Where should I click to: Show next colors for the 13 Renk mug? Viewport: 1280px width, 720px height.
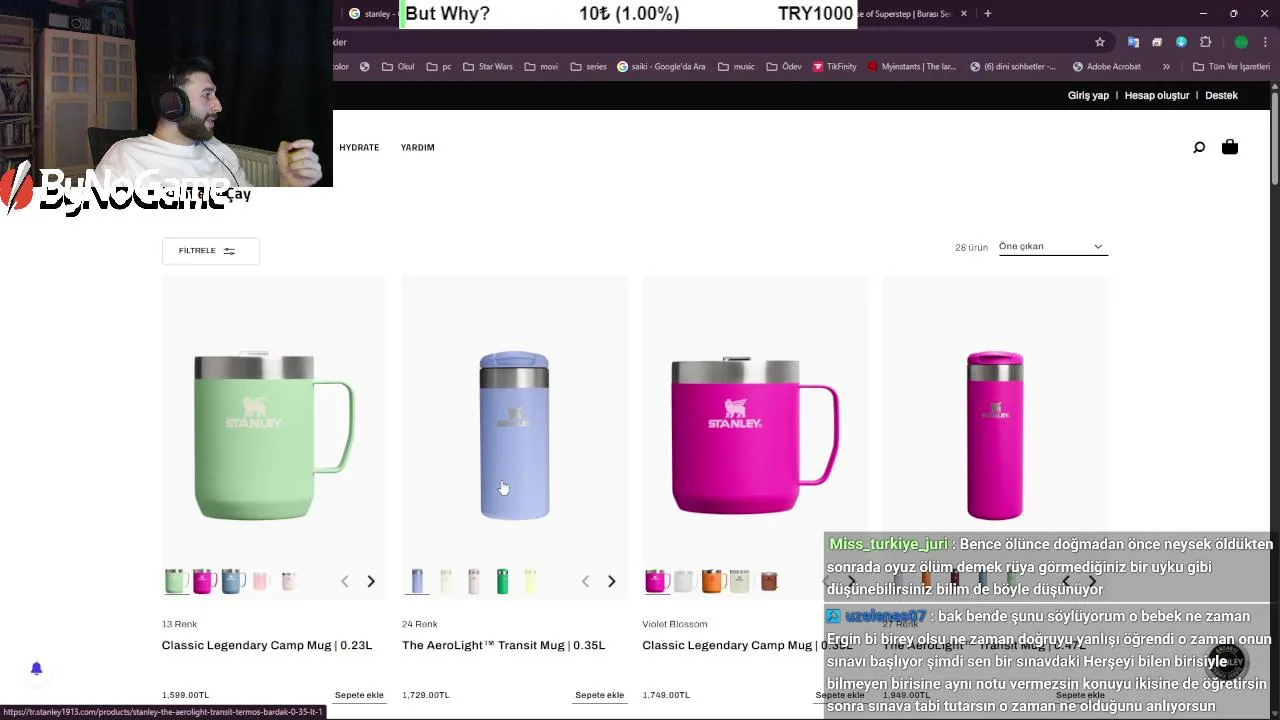(x=371, y=581)
